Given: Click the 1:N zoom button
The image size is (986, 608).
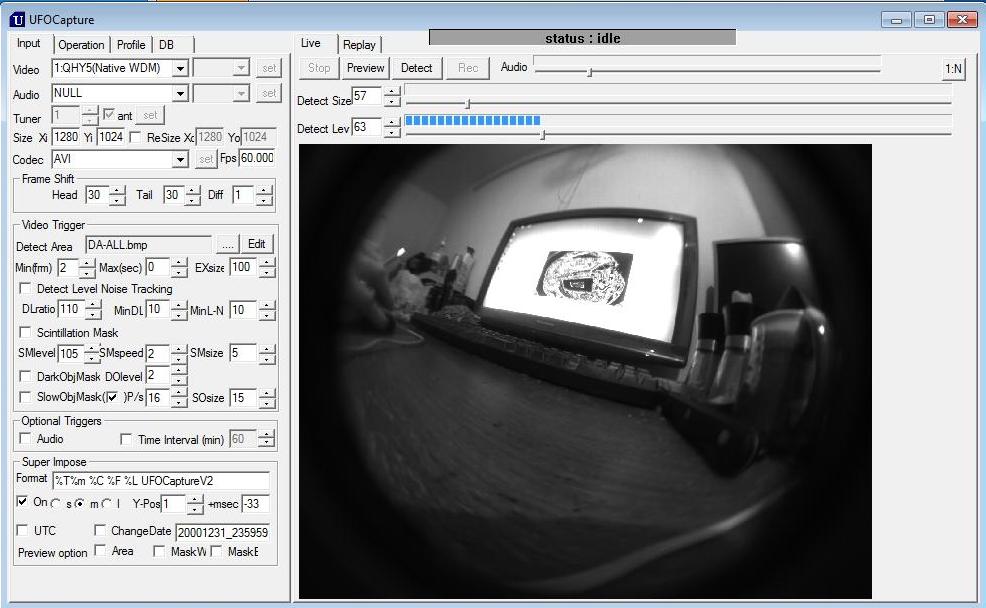Looking at the screenshot, I should pyautogui.click(x=953, y=69).
